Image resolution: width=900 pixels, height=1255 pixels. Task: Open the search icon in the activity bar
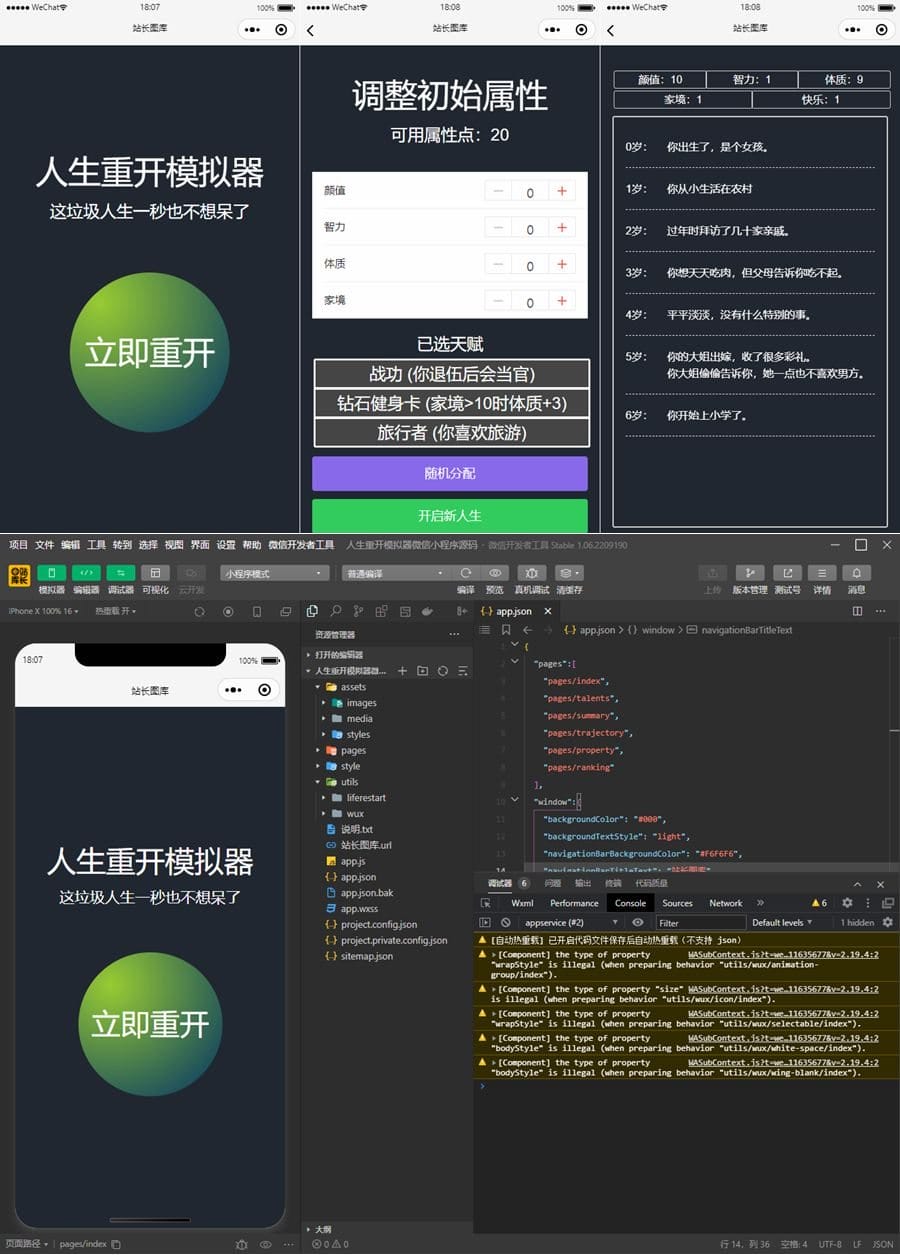(336, 608)
